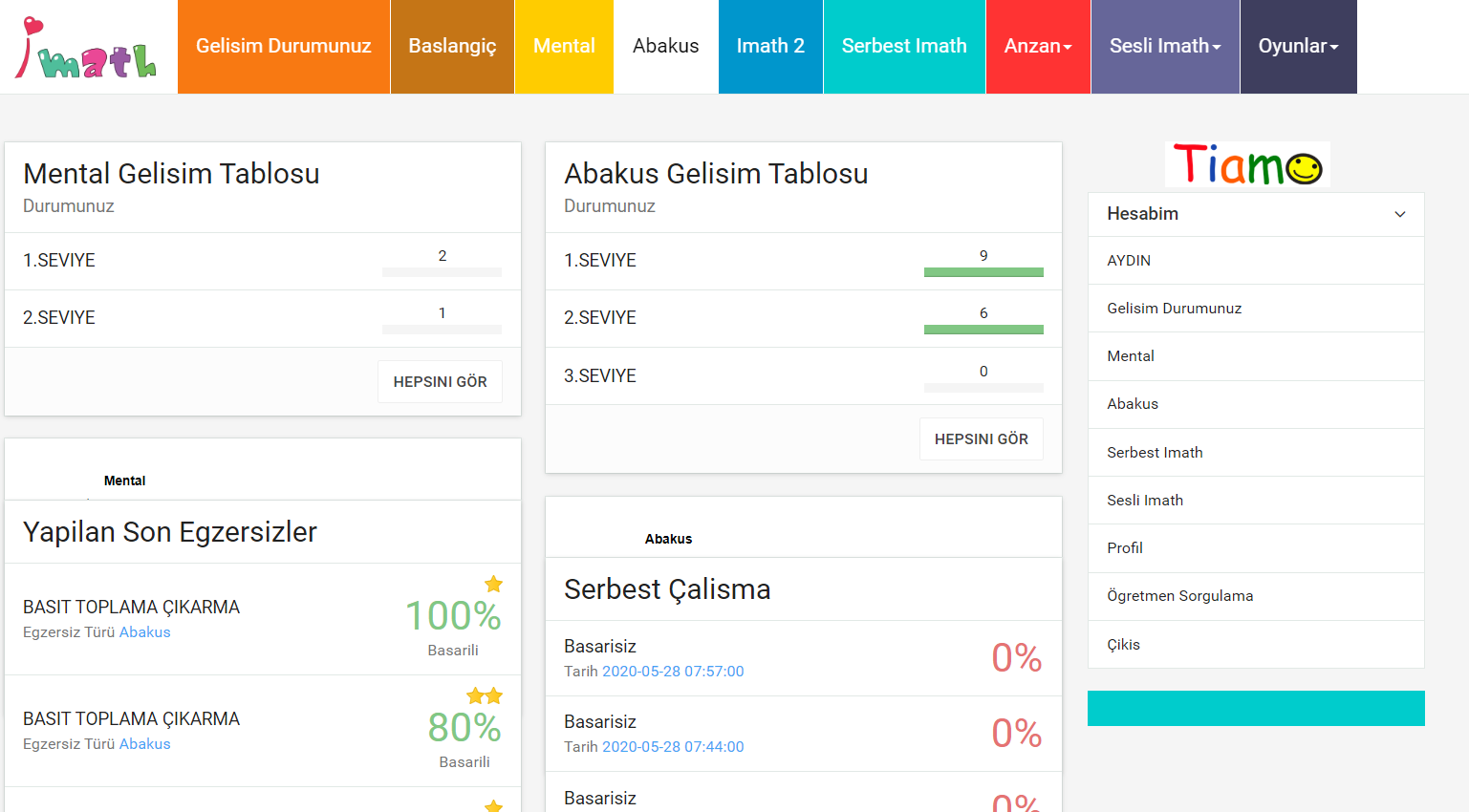Click the Mental tab label above Yapilan Son Egzersizler

click(x=124, y=481)
